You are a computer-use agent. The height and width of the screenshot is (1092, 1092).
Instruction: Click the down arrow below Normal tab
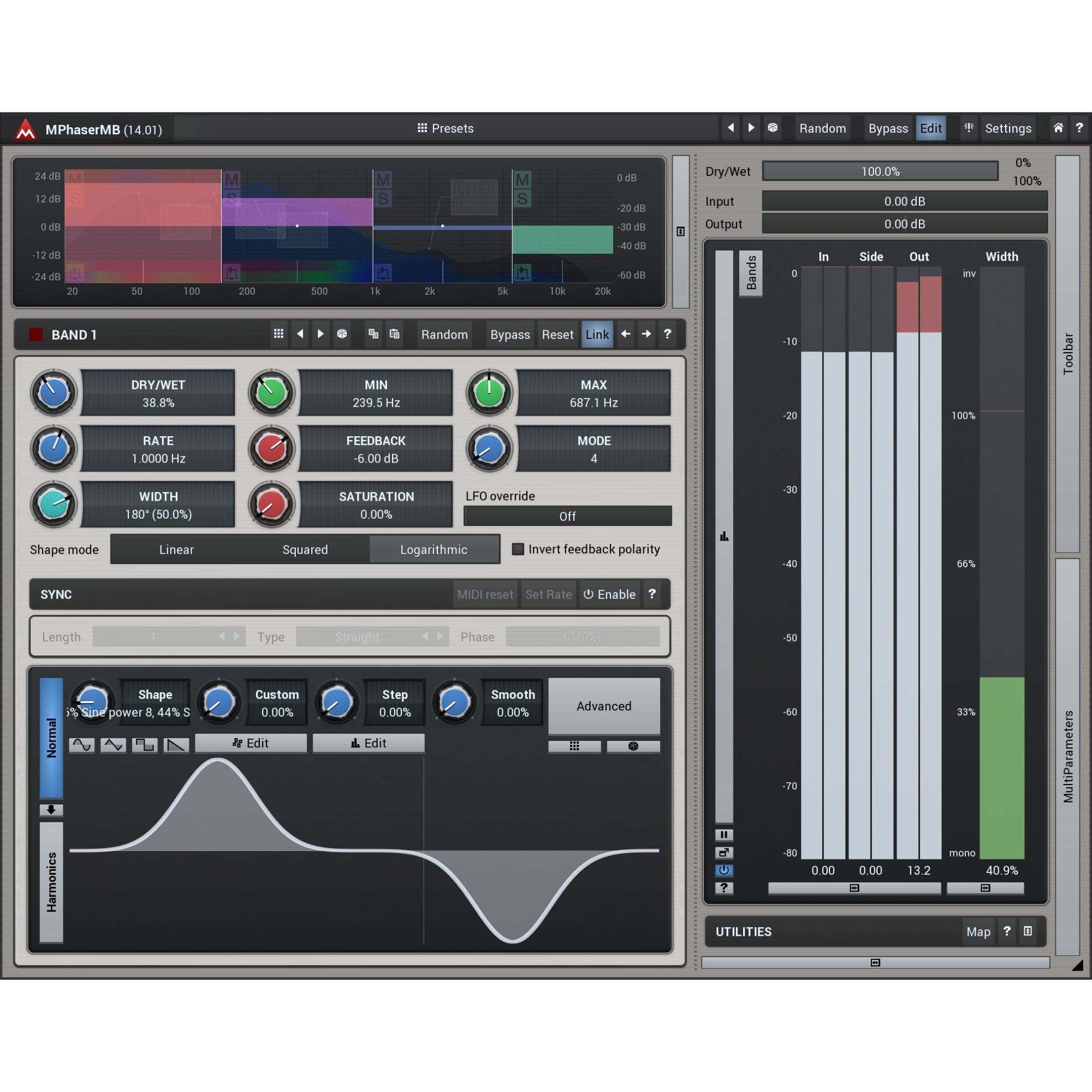click(x=51, y=809)
